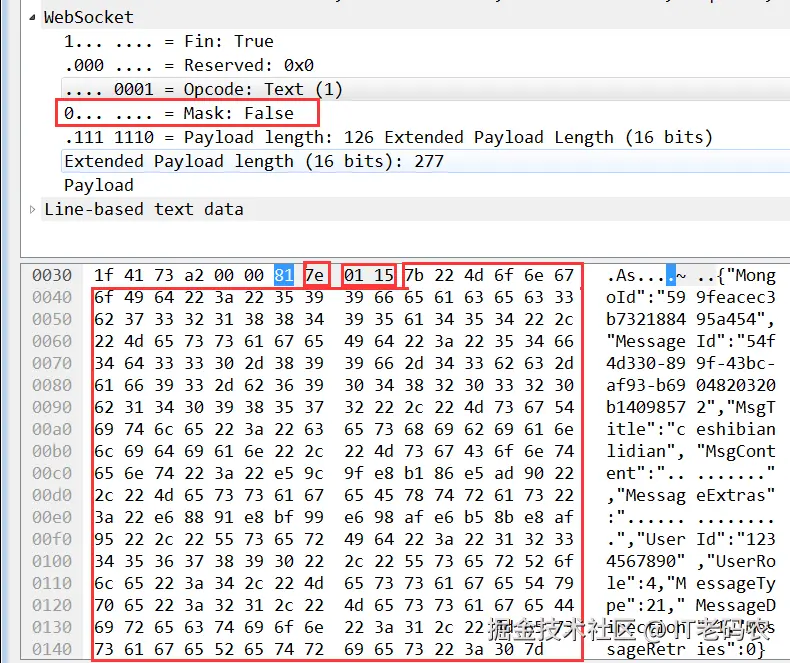Click ASCII text eExtras" in row 00d0
The image size is (790, 663).
pyautogui.click(x=736, y=495)
